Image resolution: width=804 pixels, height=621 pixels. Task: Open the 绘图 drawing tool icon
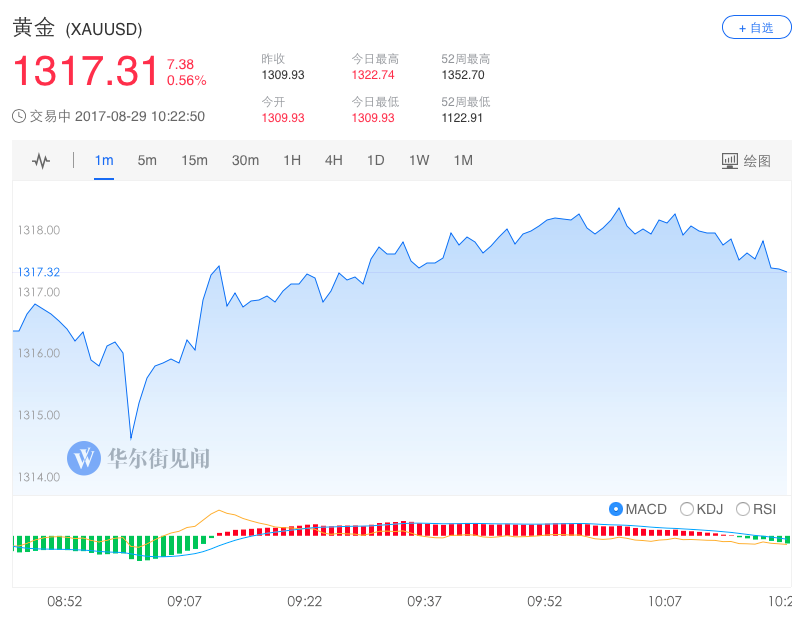730,161
